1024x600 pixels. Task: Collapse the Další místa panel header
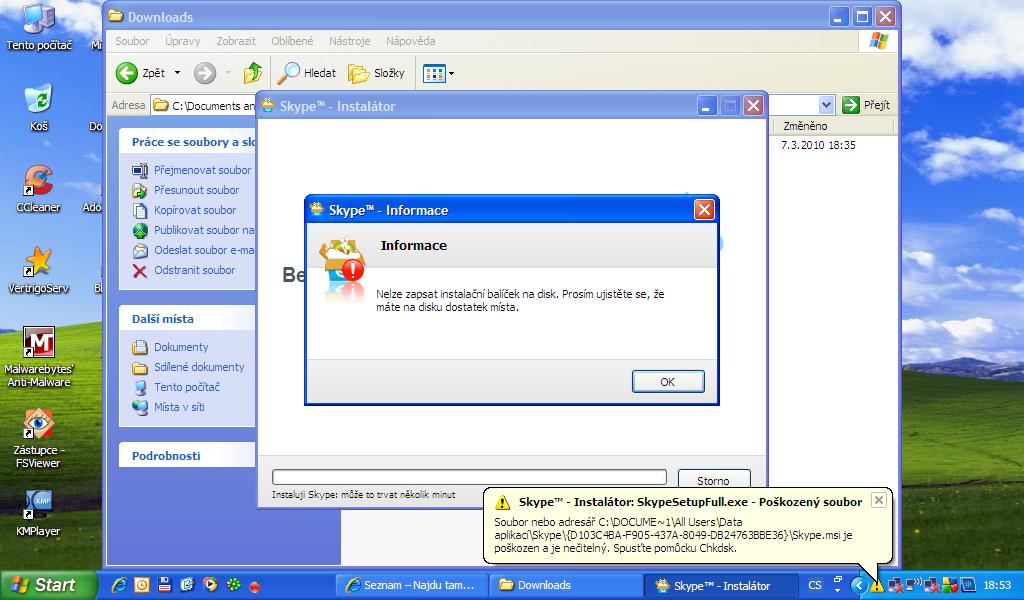187,319
